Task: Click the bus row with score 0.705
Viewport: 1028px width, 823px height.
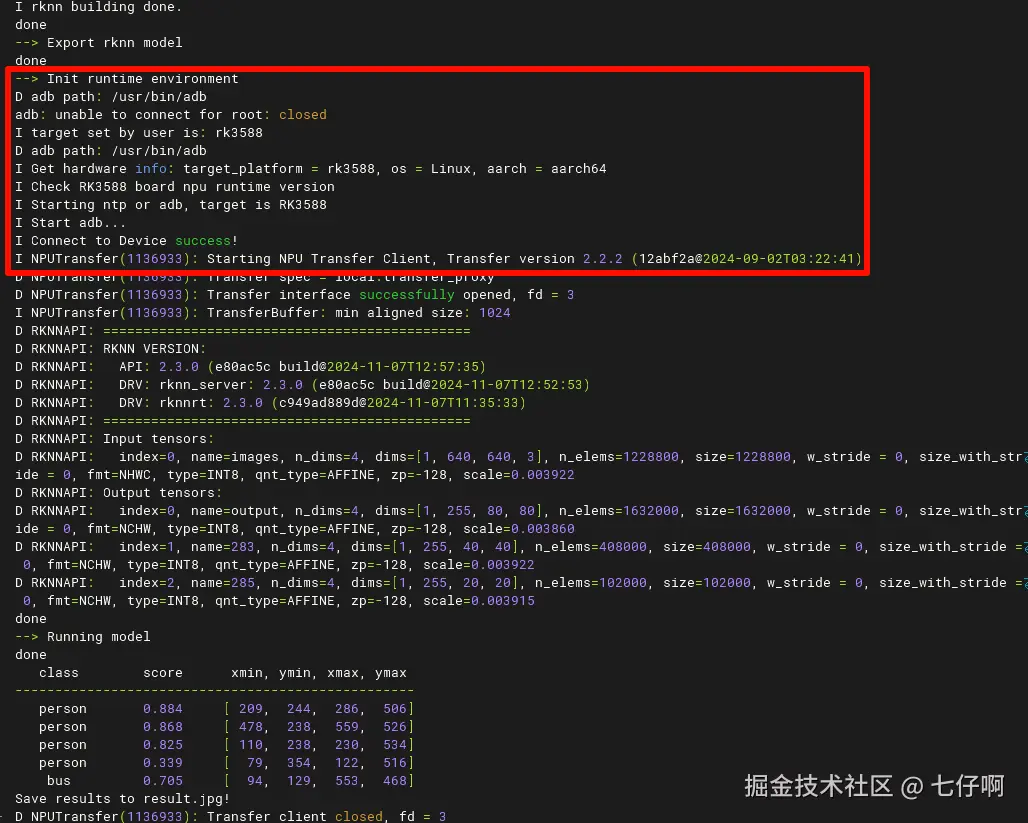Action: pyautogui.click(x=230, y=781)
